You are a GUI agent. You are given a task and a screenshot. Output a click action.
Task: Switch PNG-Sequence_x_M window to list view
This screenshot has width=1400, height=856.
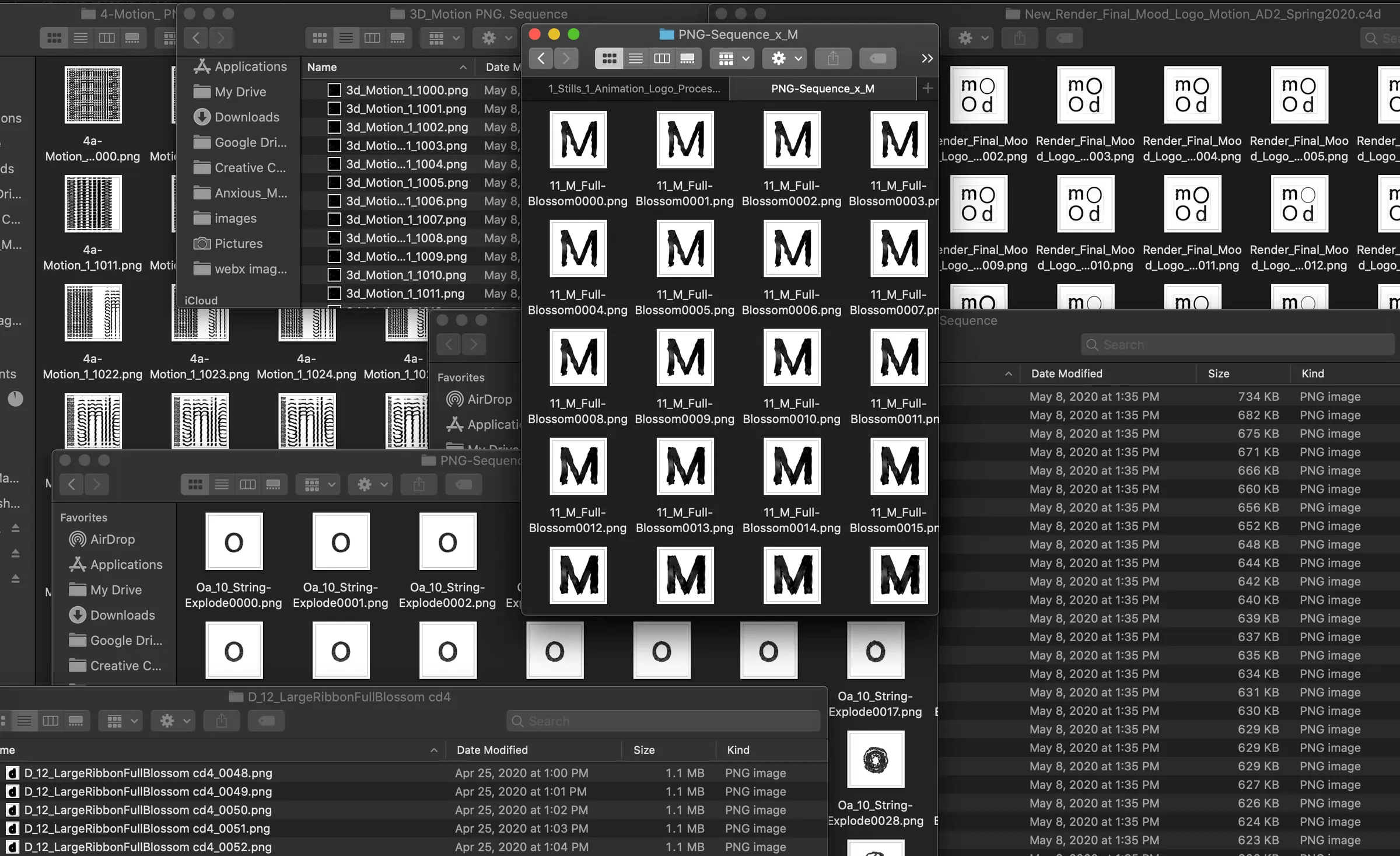(x=636, y=58)
